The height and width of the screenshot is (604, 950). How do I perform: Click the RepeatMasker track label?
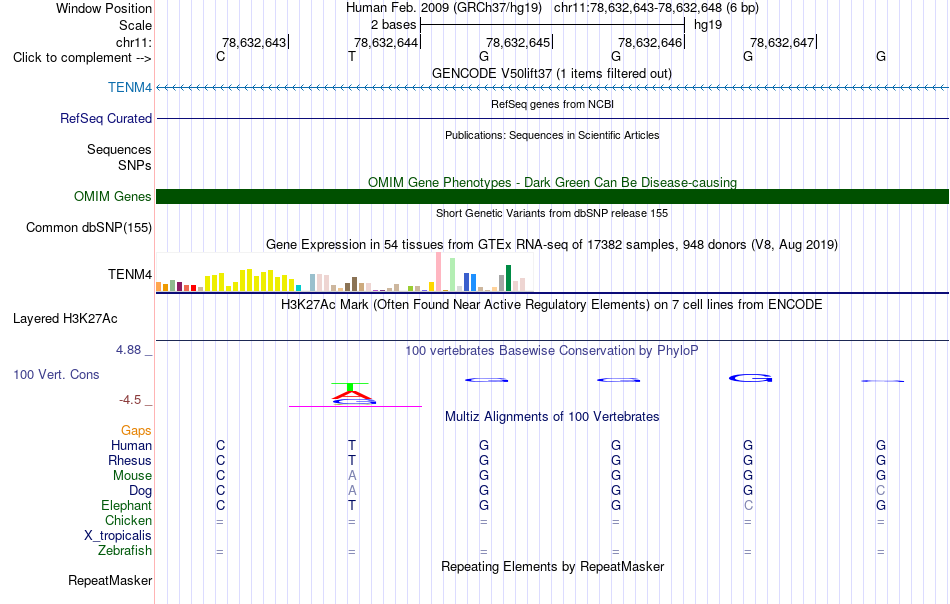point(110,580)
